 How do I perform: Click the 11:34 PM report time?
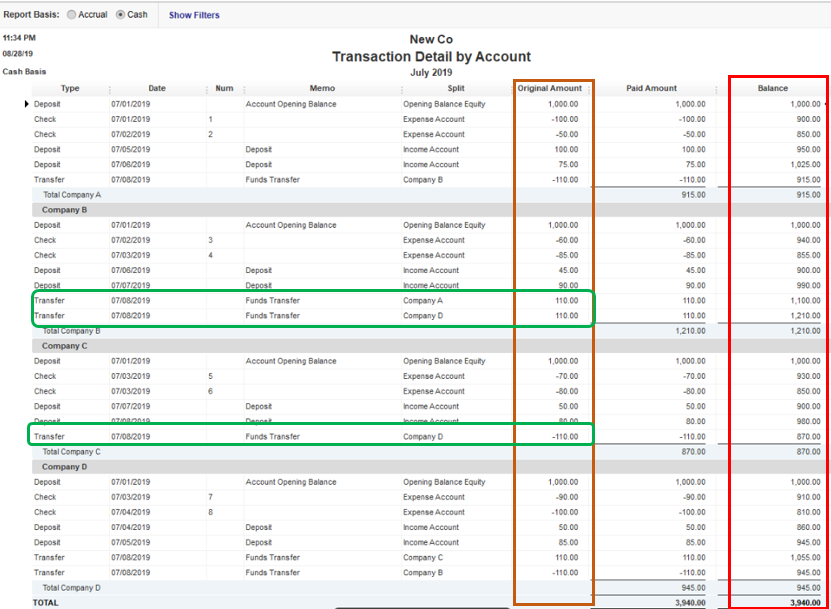pyautogui.click(x=19, y=38)
